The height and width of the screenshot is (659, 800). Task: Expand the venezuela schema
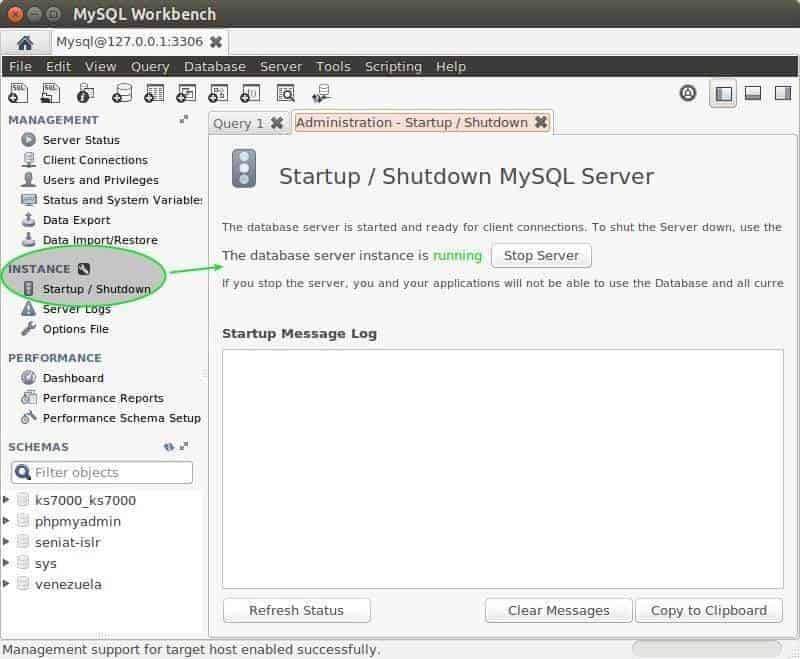6,584
